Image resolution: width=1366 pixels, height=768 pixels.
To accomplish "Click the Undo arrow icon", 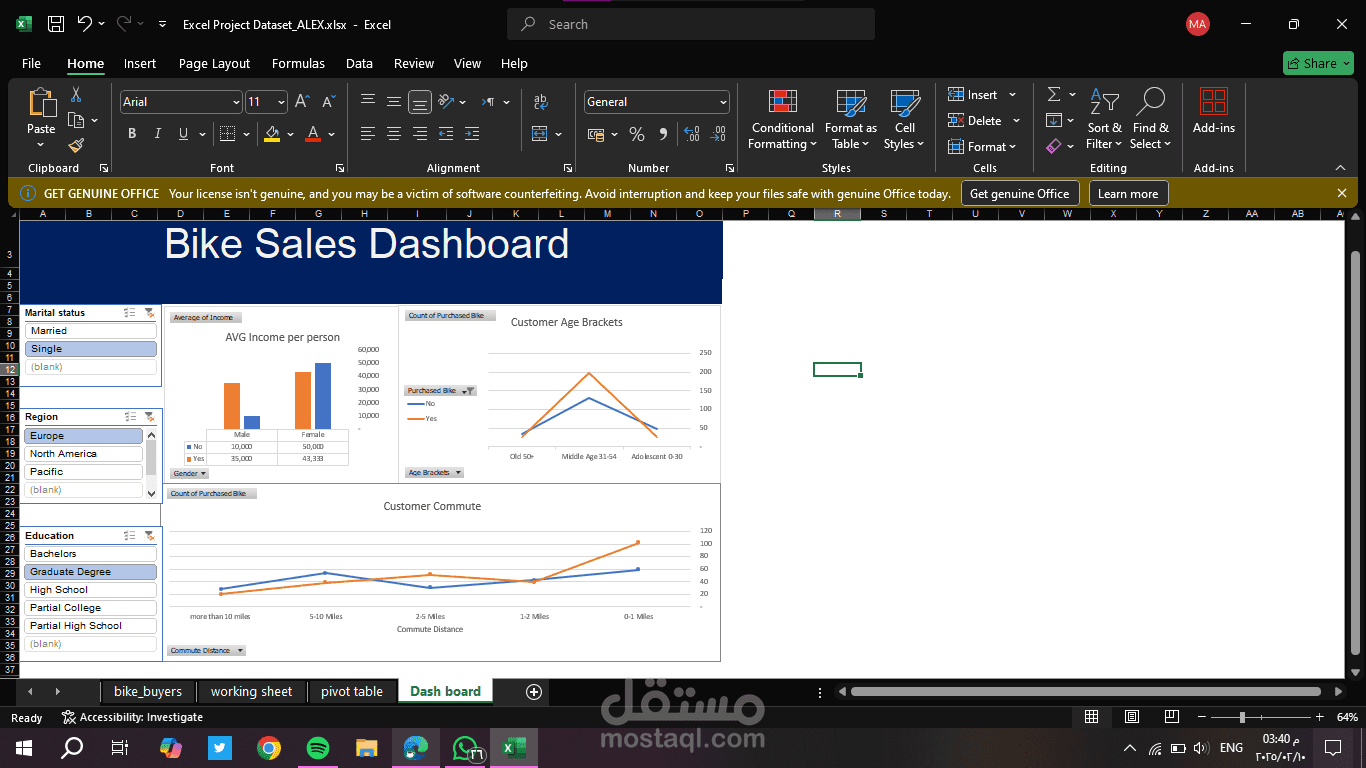I will [x=85, y=24].
